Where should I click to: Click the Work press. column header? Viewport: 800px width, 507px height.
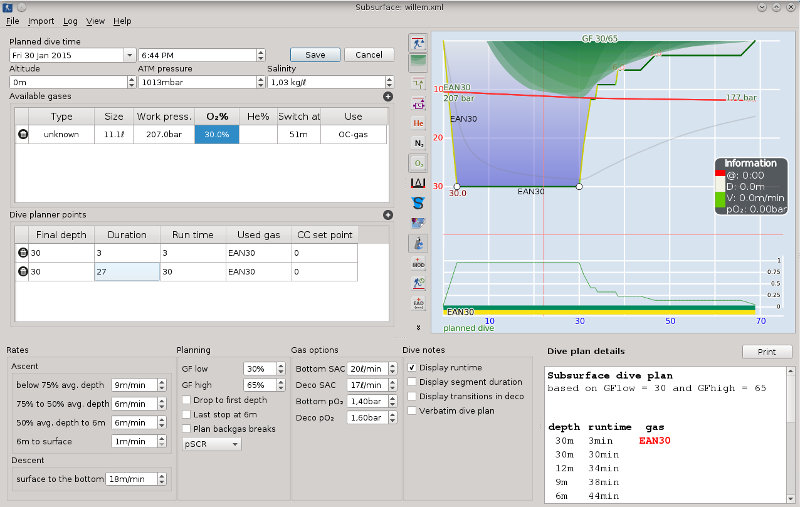[164, 117]
